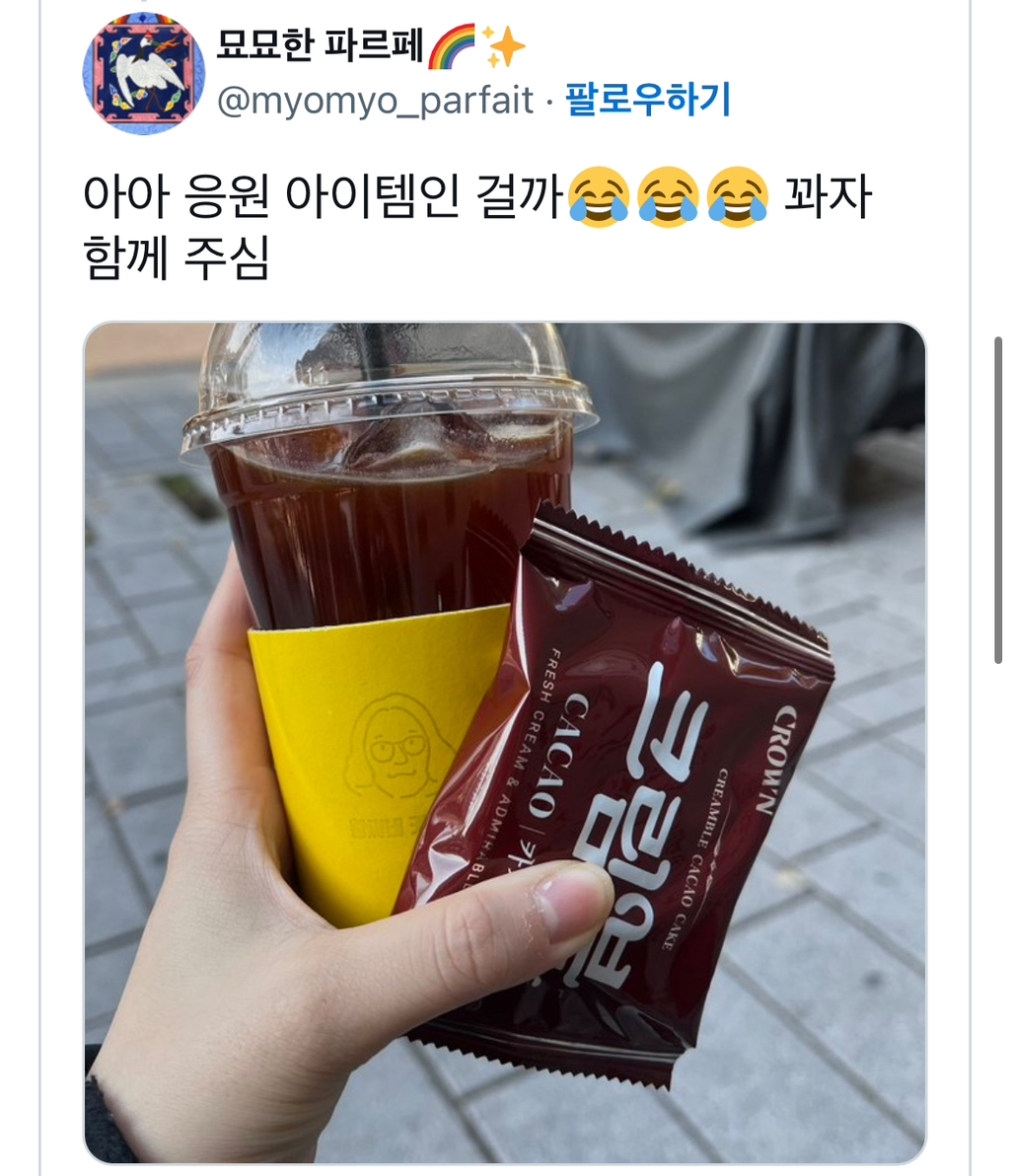Click the tweet text 아아 응원 아이템인 걸까
Image resolution: width=1010 pixels, height=1176 pixels.
pyautogui.click(x=324, y=196)
